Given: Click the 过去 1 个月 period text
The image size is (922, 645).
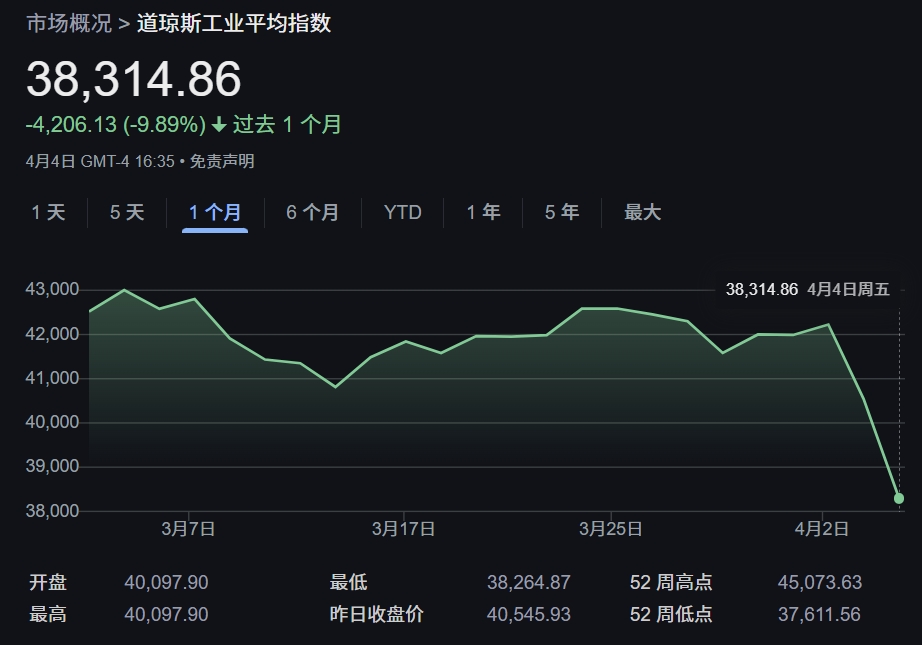Looking at the screenshot, I should [x=287, y=125].
